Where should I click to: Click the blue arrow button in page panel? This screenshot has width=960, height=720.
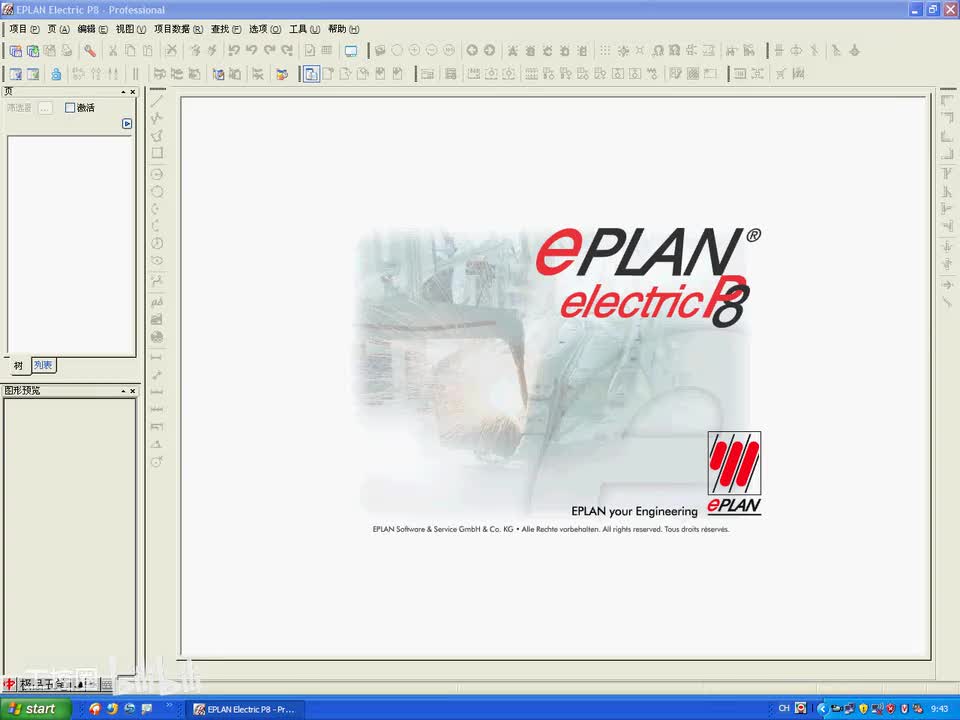click(x=127, y=124)
